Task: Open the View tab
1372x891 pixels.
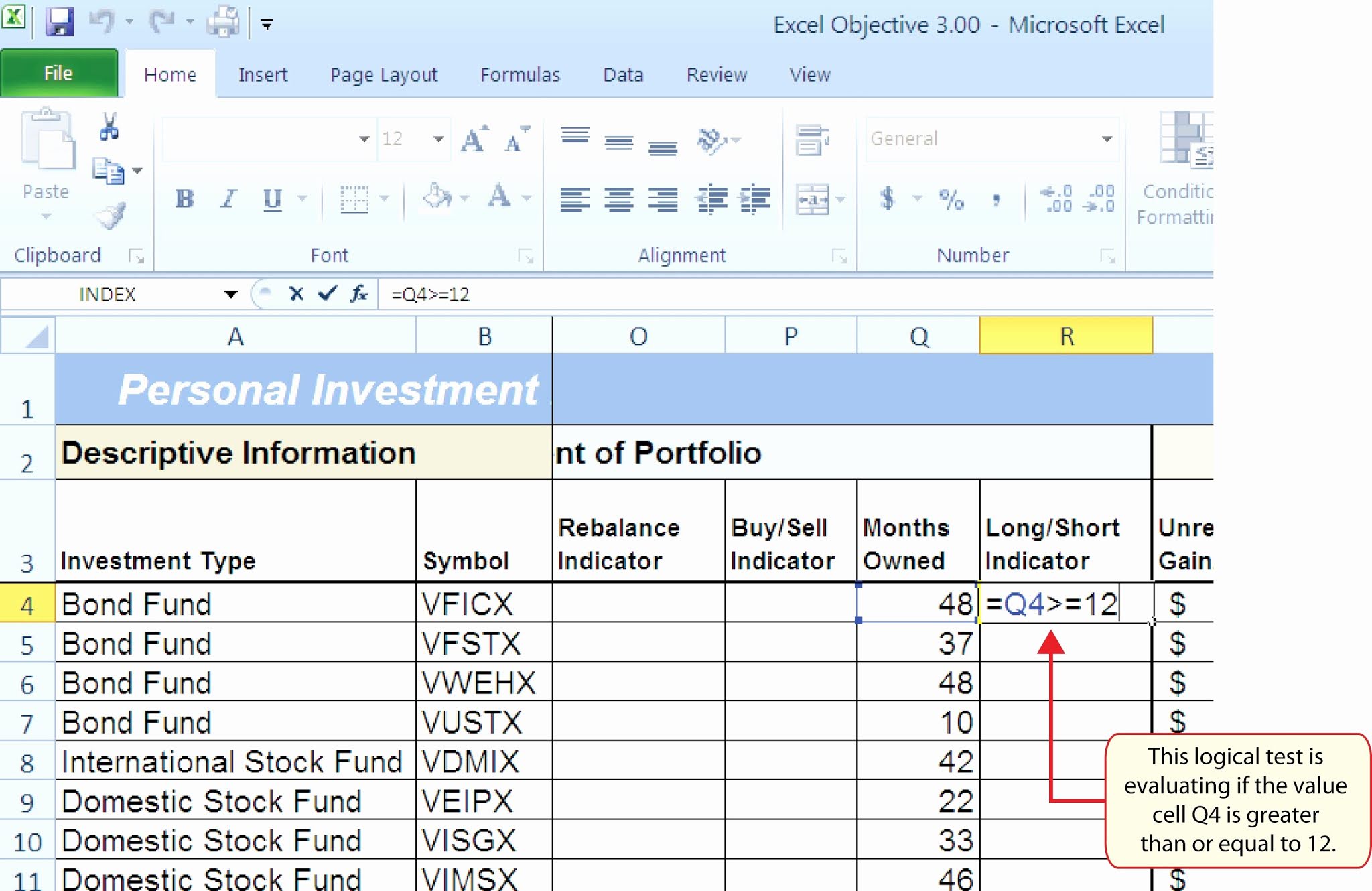Action: [x=809, y=74]
